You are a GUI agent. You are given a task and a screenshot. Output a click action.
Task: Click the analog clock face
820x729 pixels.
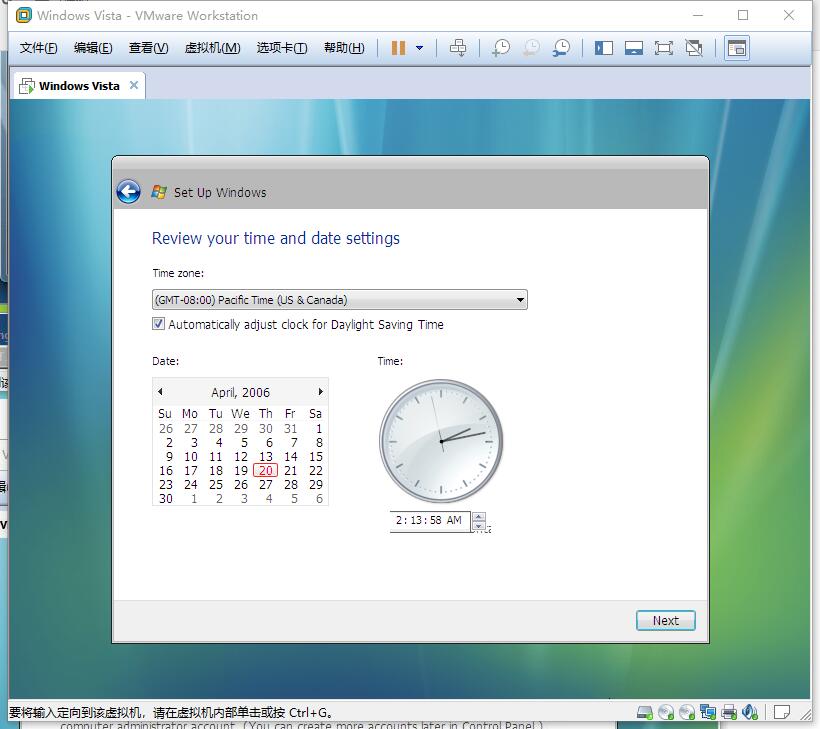[x=441, y=441]
